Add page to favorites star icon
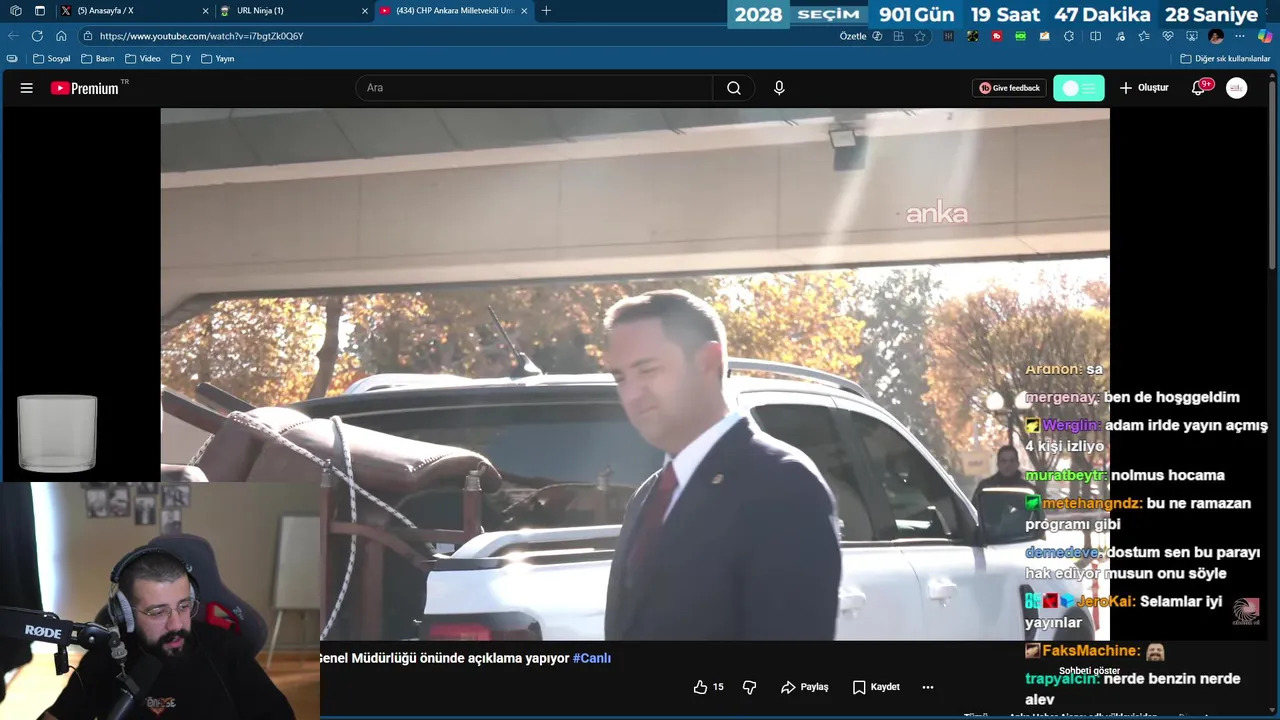 pos(920,36)
